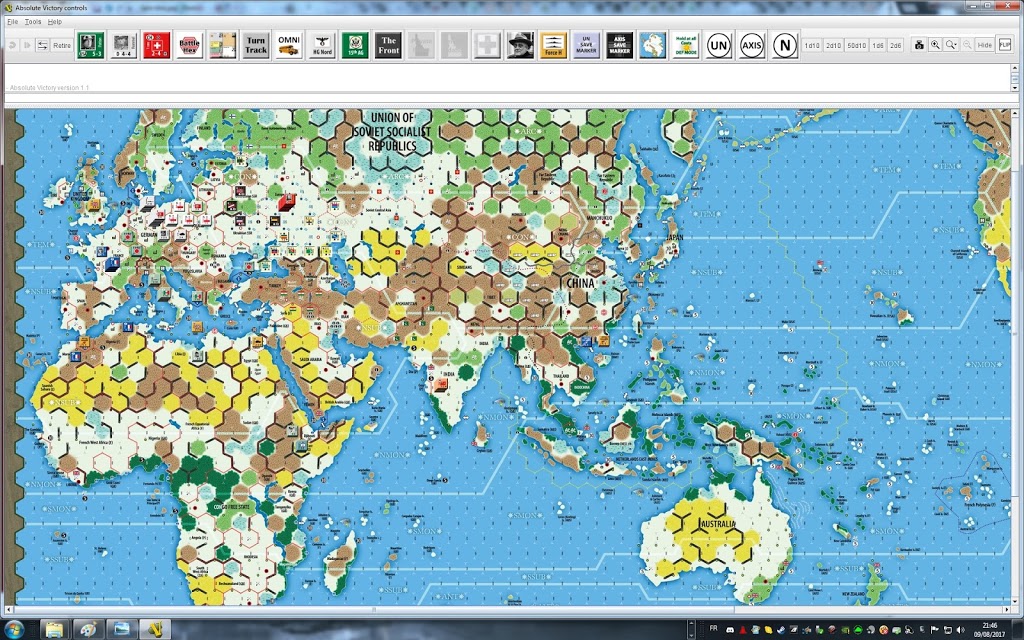Screen dimensions: 1024x640
Task: Click the map vertical scrollbar down arrow
Action: point(1015,601)
